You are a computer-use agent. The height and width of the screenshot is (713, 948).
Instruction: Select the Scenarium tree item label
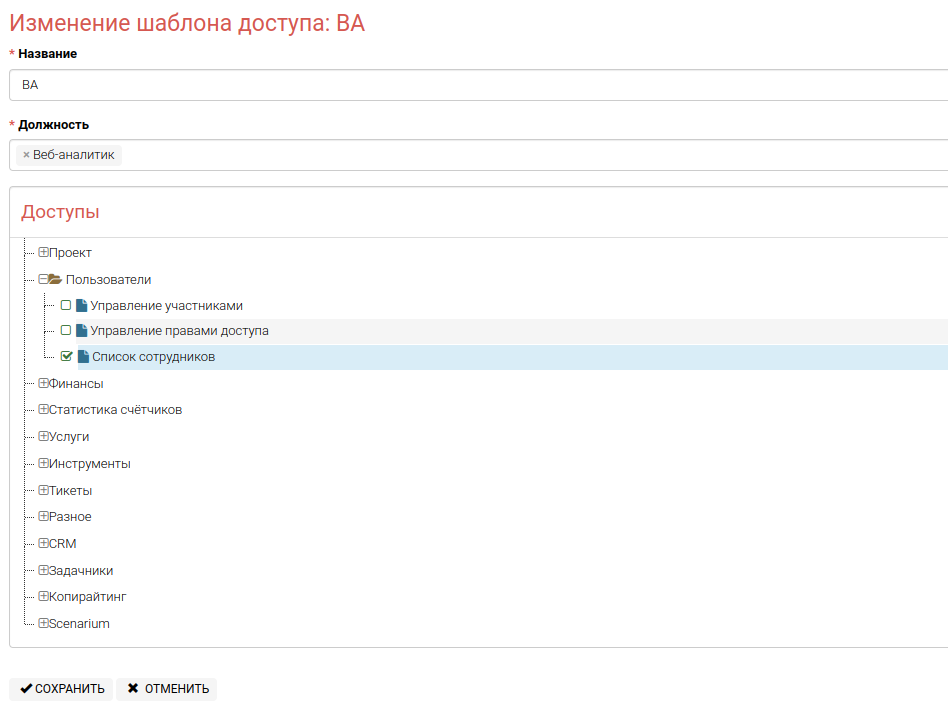79,624
